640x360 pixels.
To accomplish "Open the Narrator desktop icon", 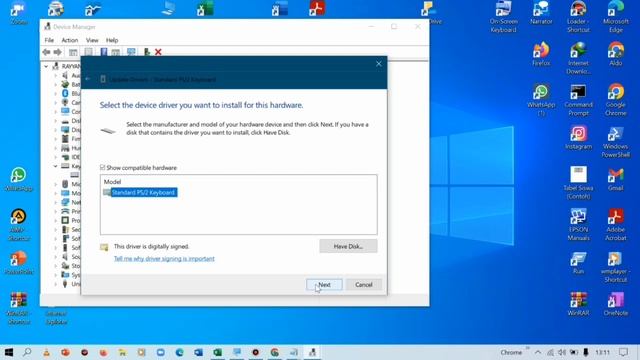I will click(541, 13).
